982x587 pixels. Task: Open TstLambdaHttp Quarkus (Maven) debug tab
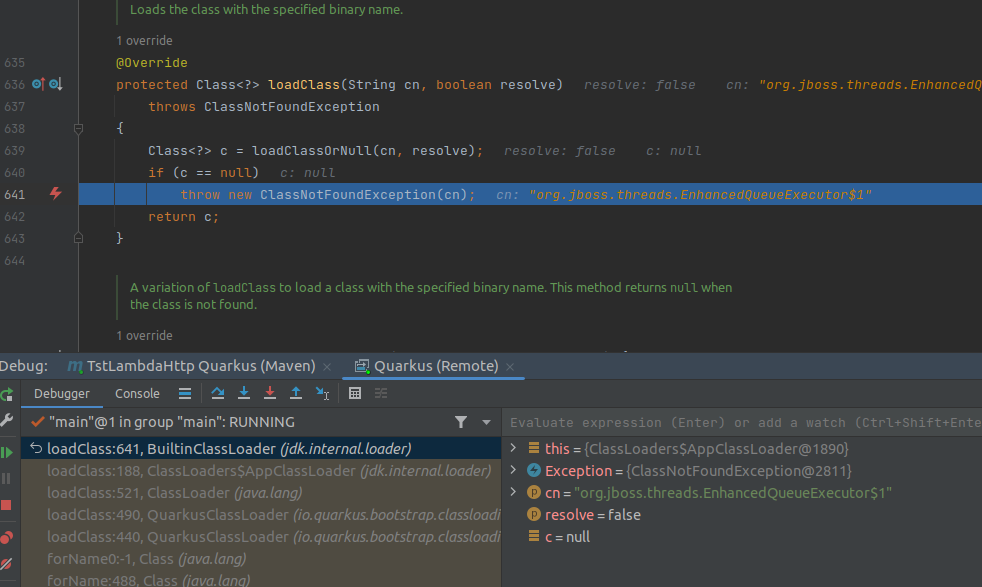coord(201,366)
